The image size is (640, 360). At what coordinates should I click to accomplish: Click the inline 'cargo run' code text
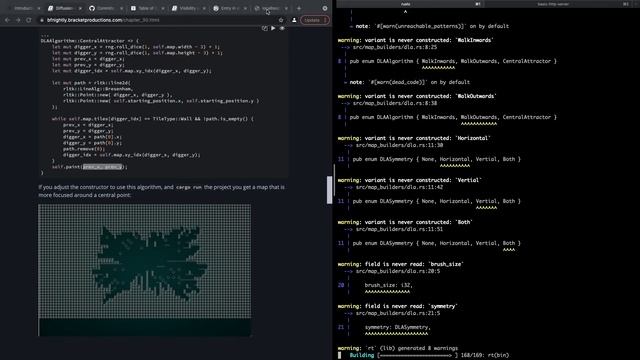tap(189, 187)
